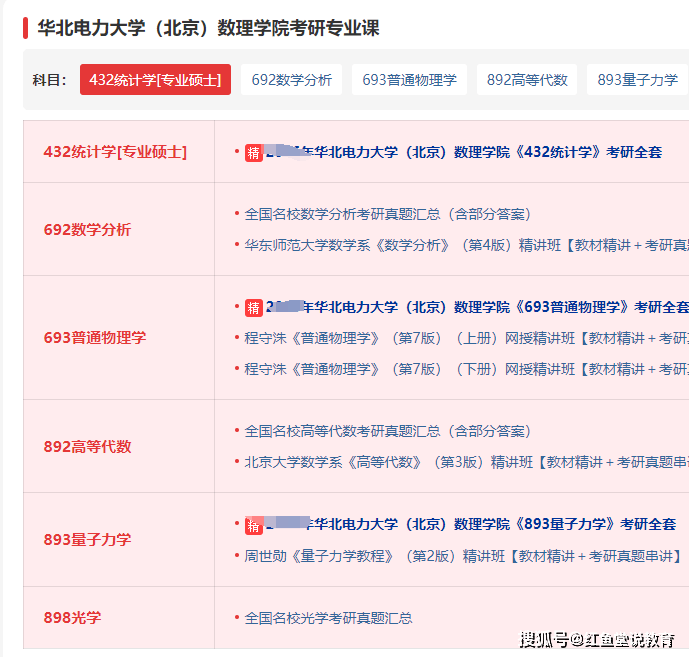Switch to the 692数学分析 subject tab
The width and height of the screenshot is (689, 657).
pos(291,80)
